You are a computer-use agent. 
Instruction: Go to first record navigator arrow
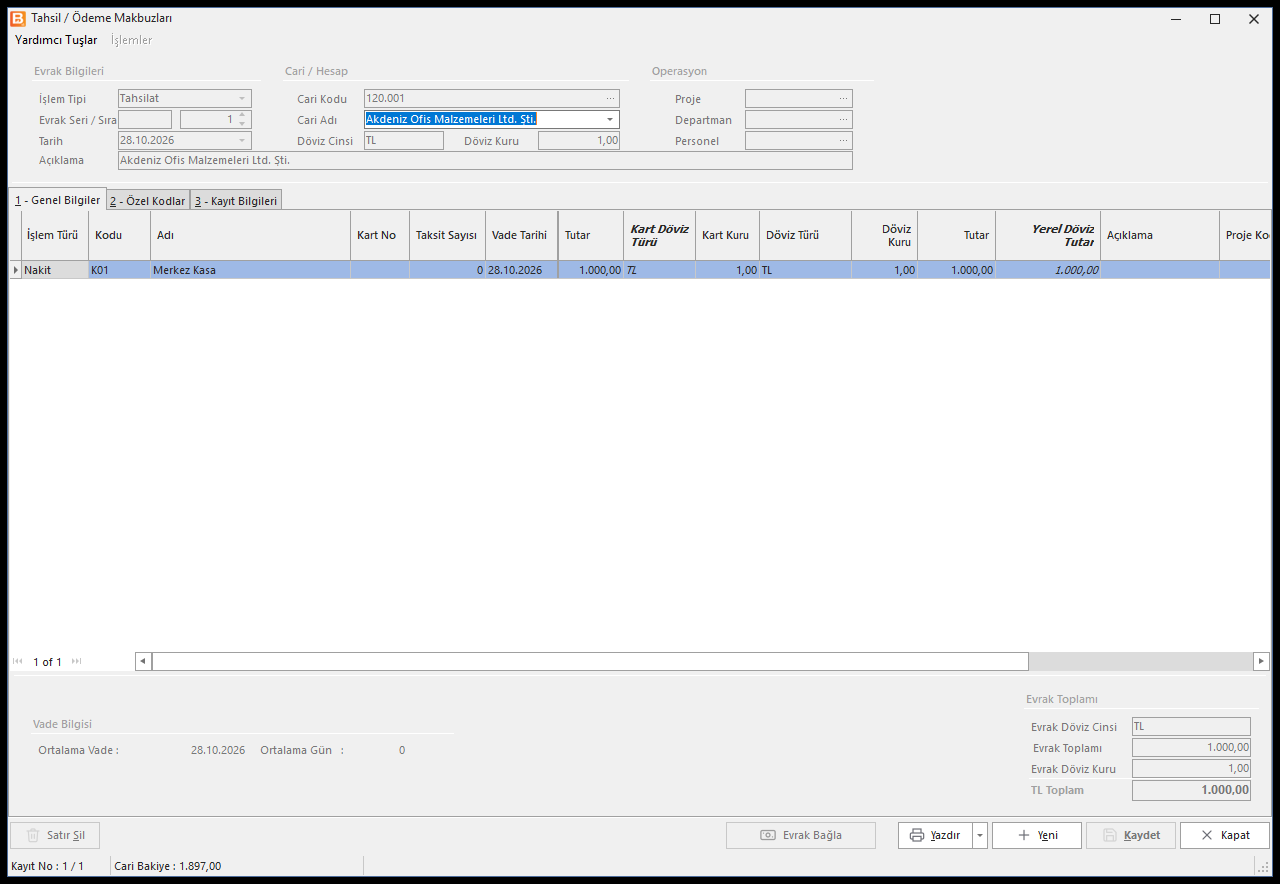[18, 661]
